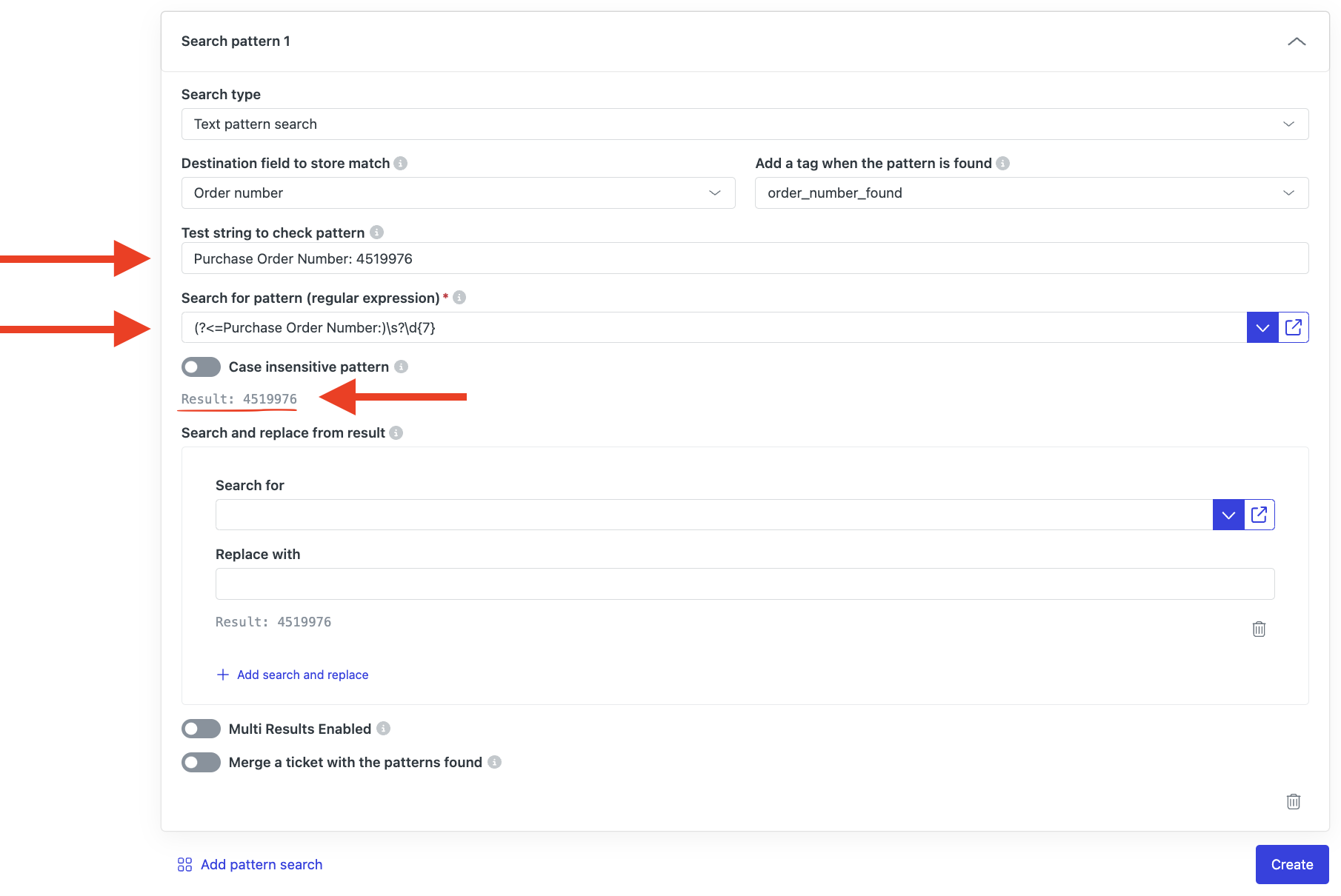Click the Search pattern 1 header title
This screenshot has height=896, width=1341.
(x=236, y=41)
